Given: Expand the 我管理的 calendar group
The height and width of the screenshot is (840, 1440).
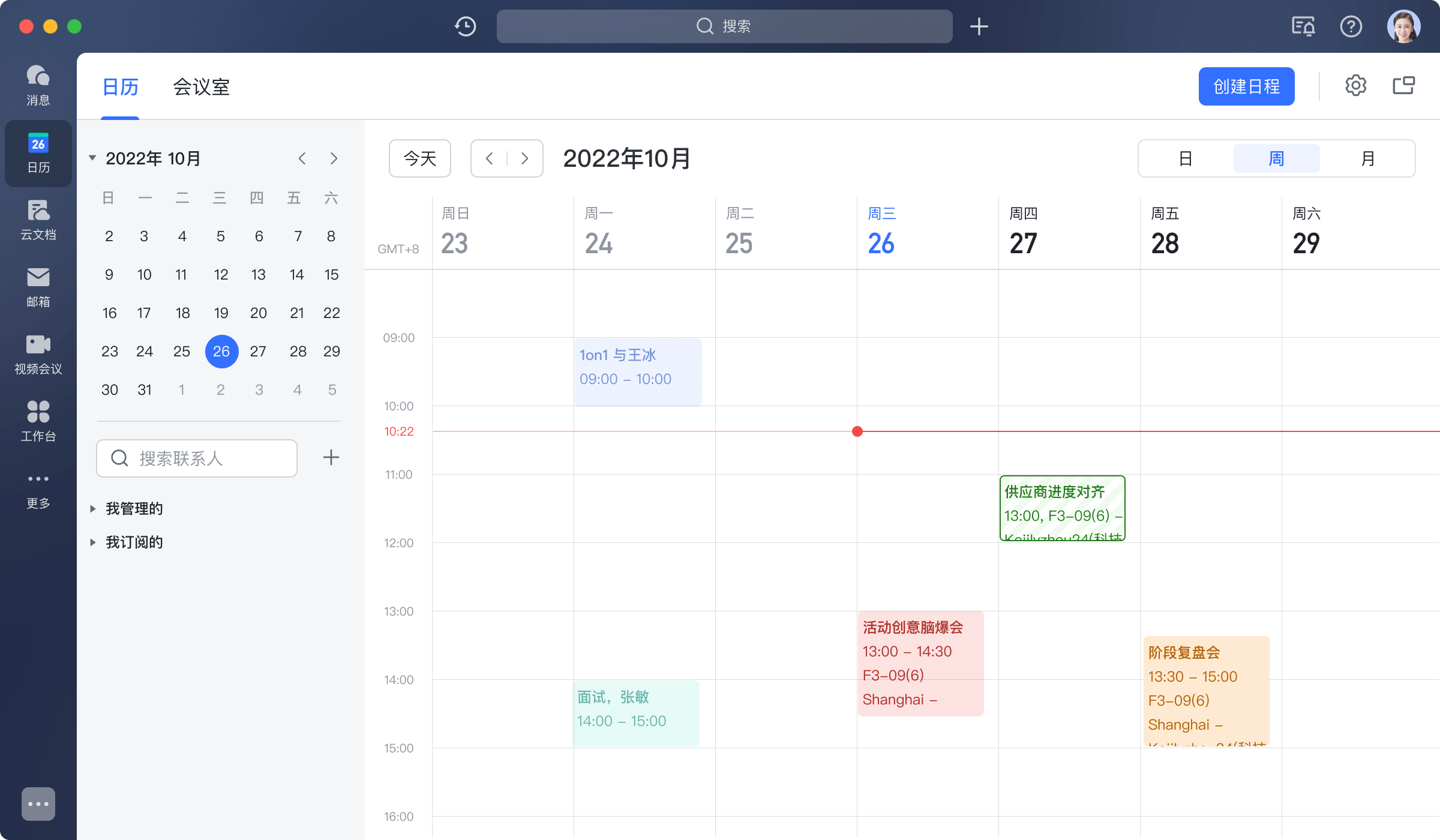Looking at the screenshot, I should (x=133, y=508).
